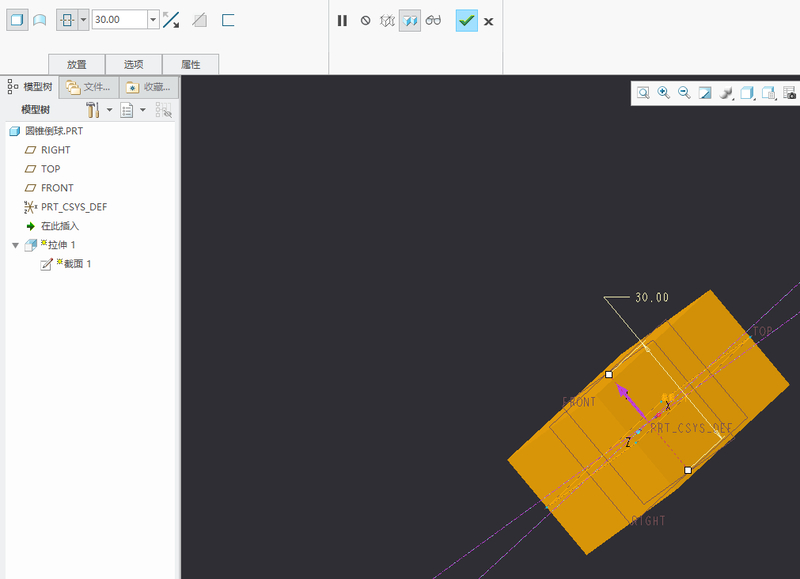800x579 pixels.
Task: Click PRT_CSYS_DEF label in viewport
Action: pyautogui.click(x=691, y=428)
